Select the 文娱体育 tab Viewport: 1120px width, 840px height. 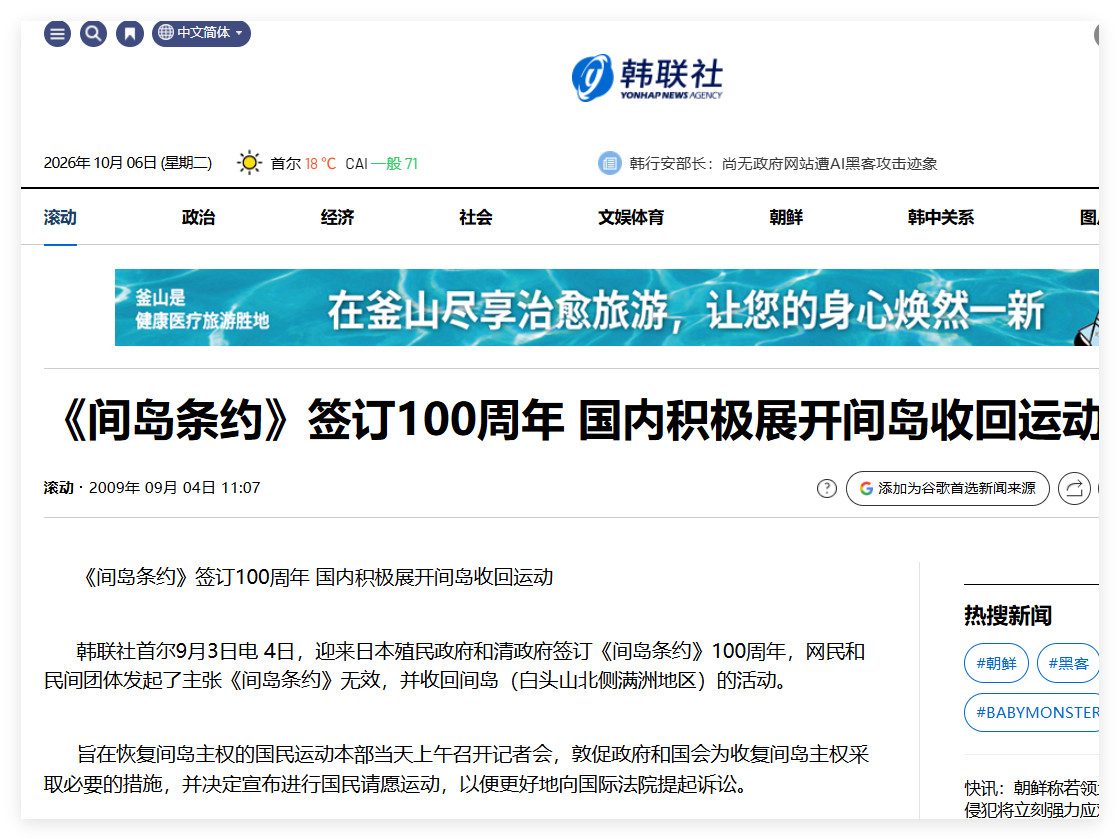coord(631,217)
